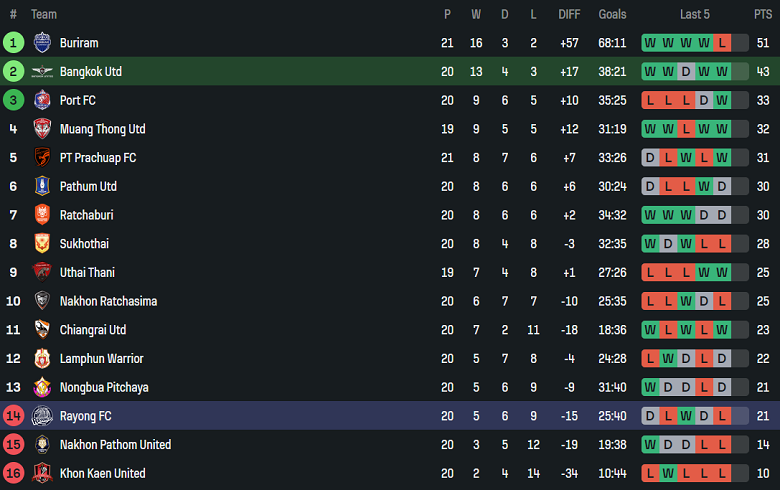Click the Uthai Thani team crest
The width and height of the screenshot is (780, 490).
42,272
